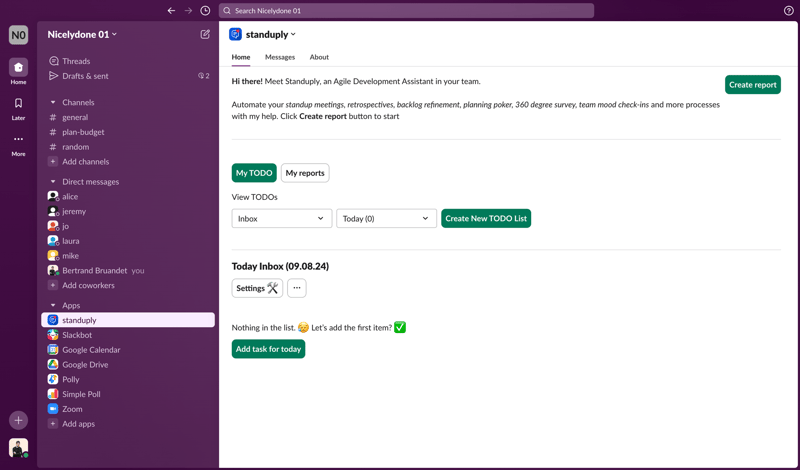Switch to the Home tab
Viewport: 800px width, 470px height.
[x=241, y=57]
